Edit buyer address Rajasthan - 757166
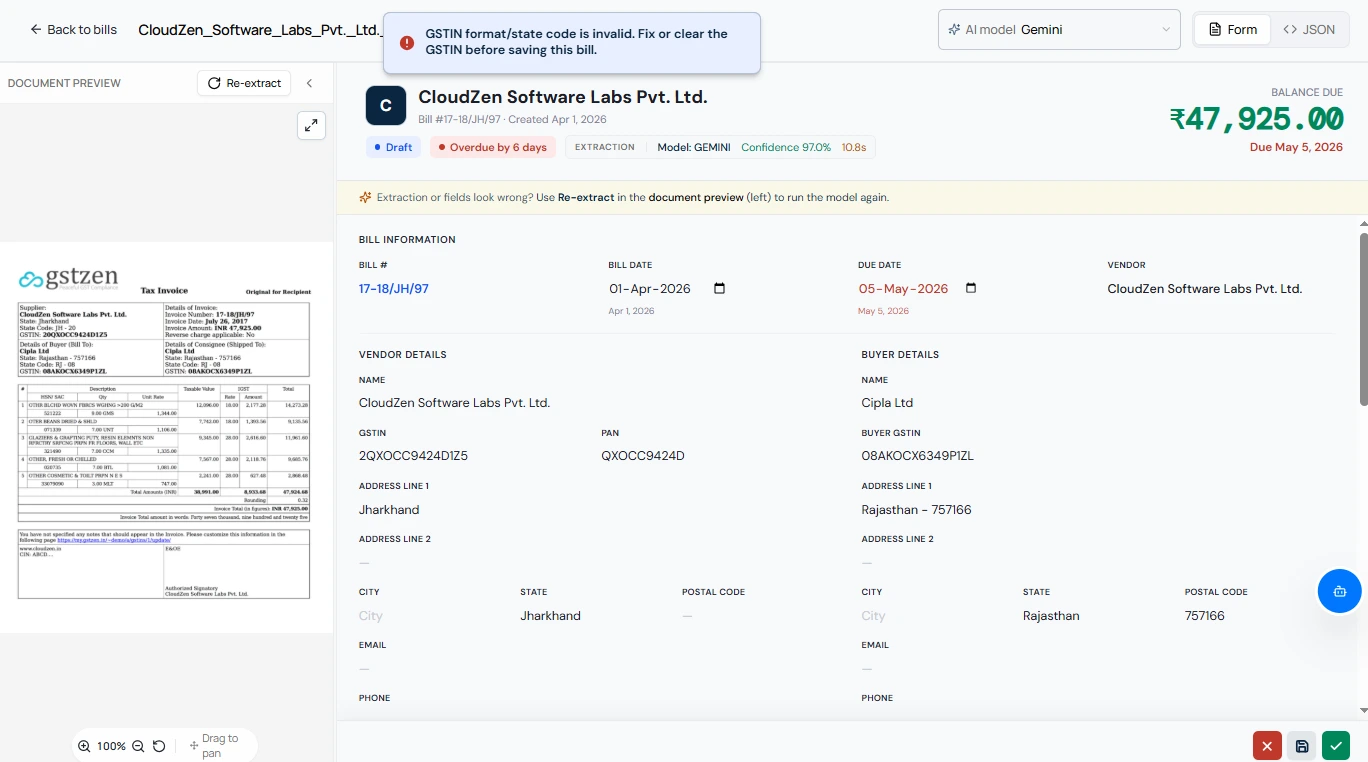 click(916, 510)
